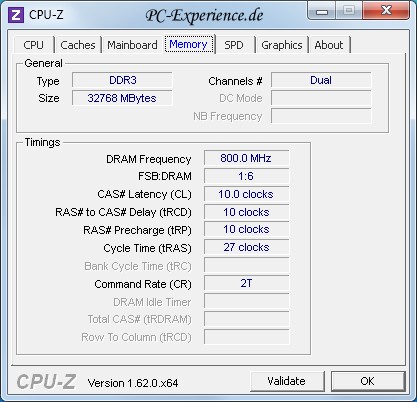The height and width of the screenshot is (402, 417).
Task: Click the CAS# Latency 10.0 clocks field
Action: pyautogui.click(x=246, y=194)
